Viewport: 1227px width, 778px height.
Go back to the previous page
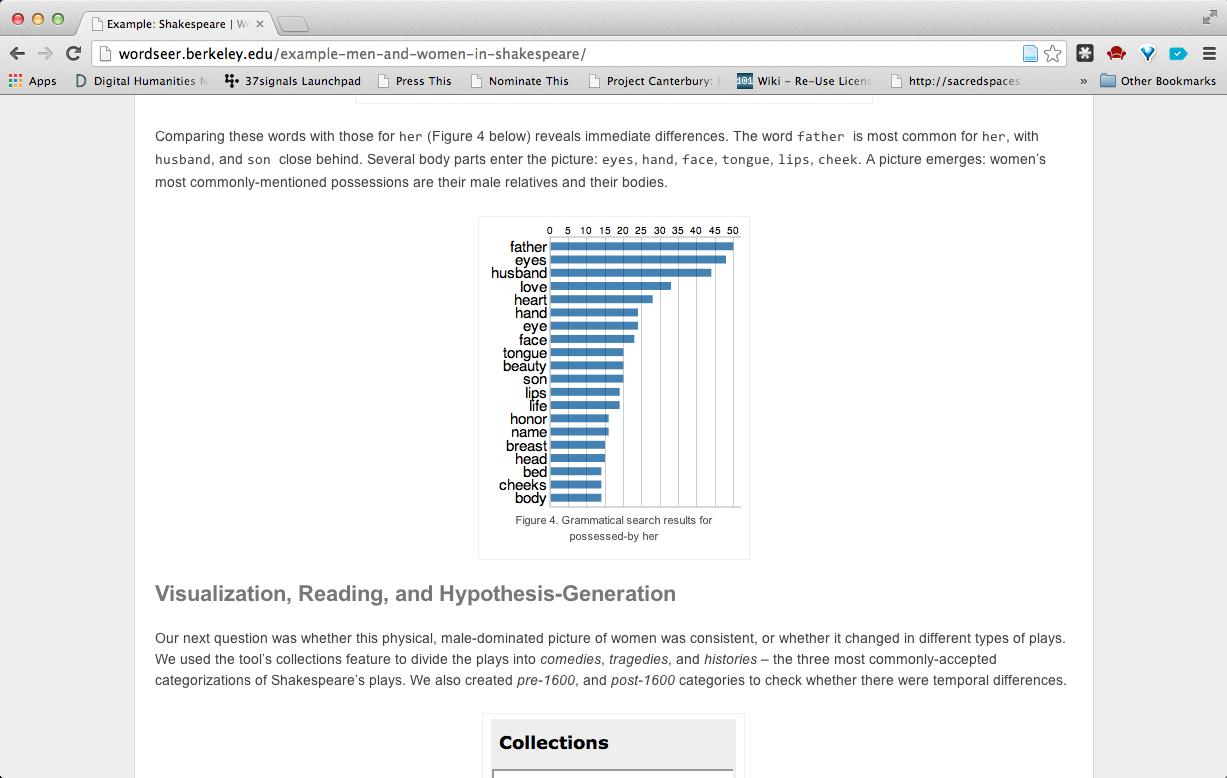[17, 54]
